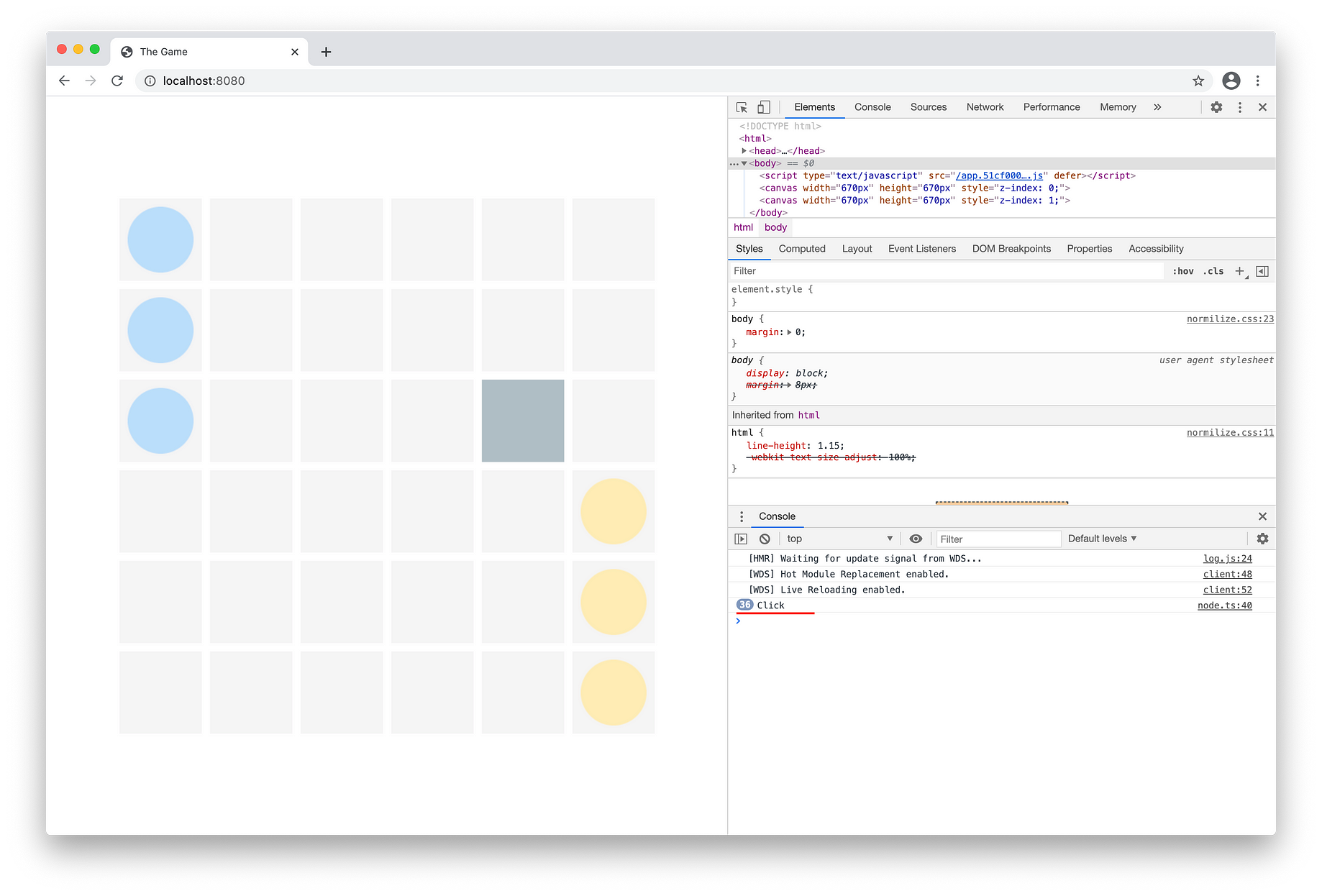The height and width of the screenshot is (896, 1322).
Task: Close The Game tab
Action: click(x=295, y=52)
